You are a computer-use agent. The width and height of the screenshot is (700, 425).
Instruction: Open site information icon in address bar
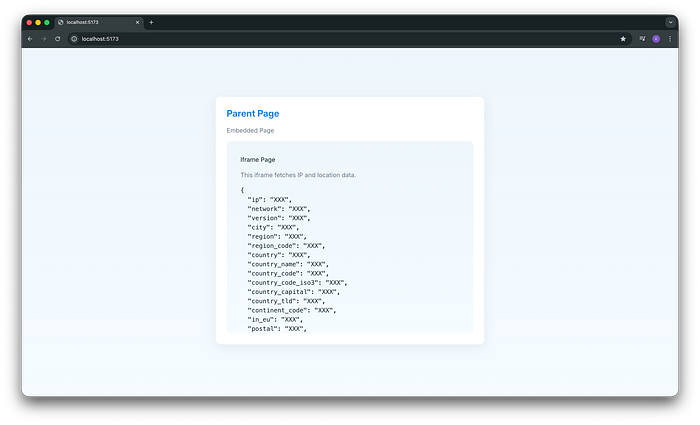74,39
